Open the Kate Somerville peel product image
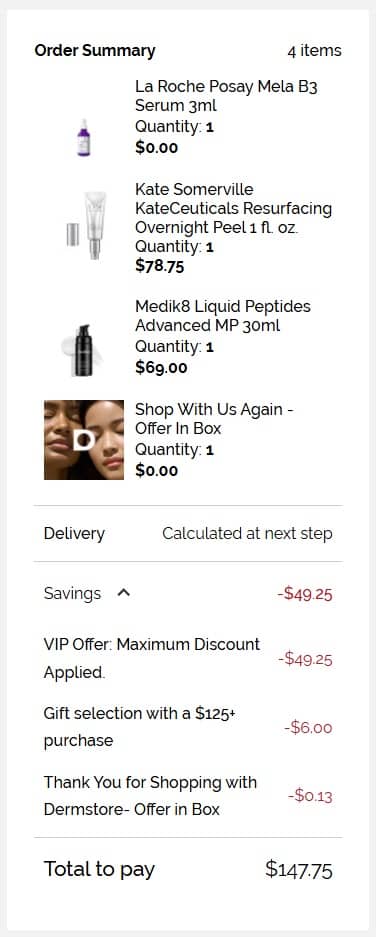The image size is (377, 937). pyautogui.click(x=86, y=225)
